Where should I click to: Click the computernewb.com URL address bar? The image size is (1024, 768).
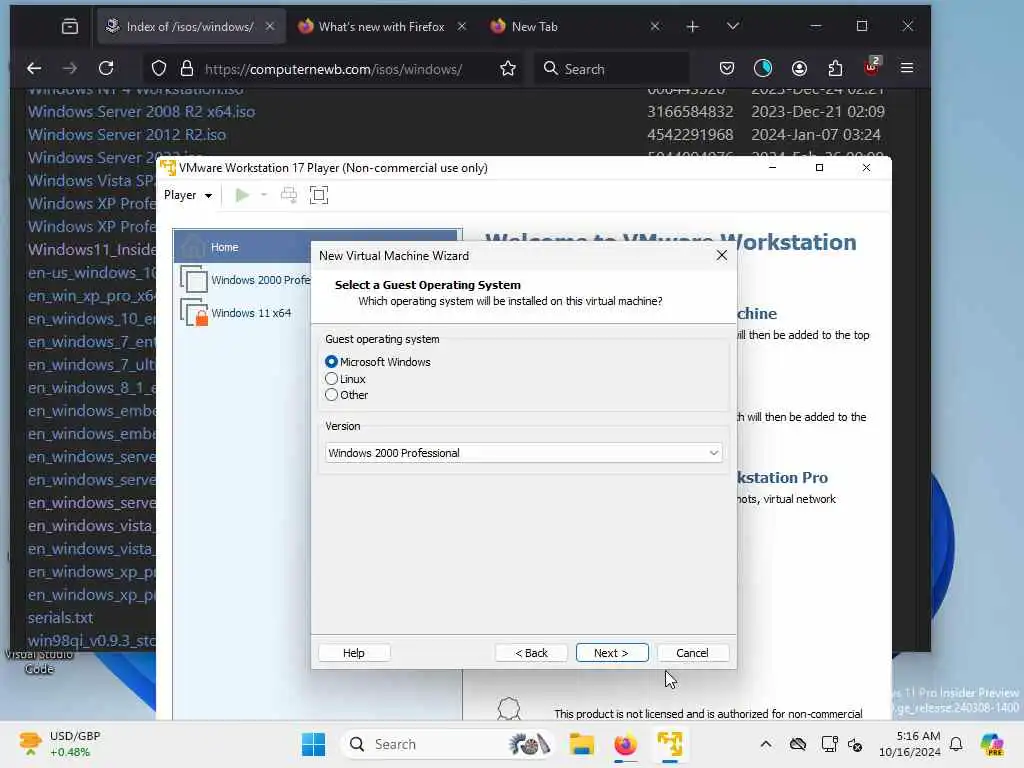click(x=334, y=69)
